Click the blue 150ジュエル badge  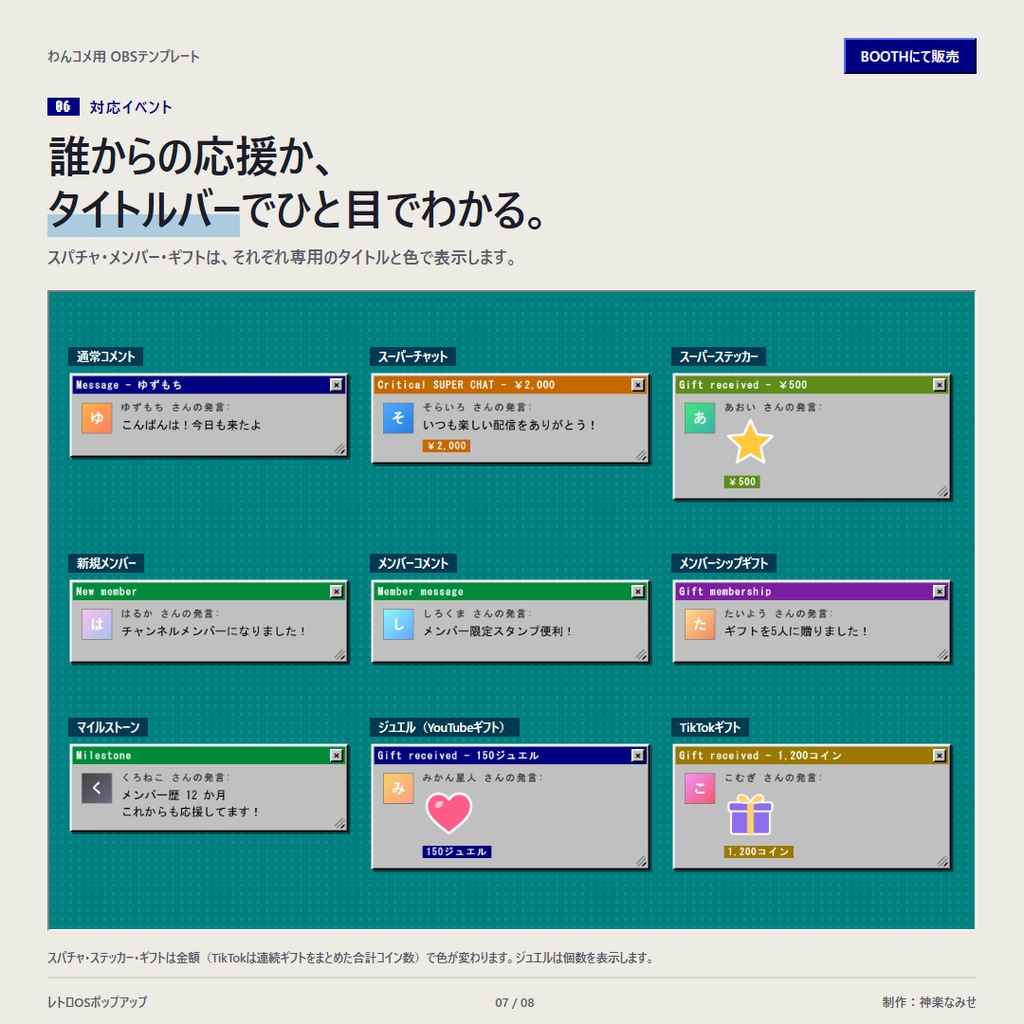coord(456,852)
